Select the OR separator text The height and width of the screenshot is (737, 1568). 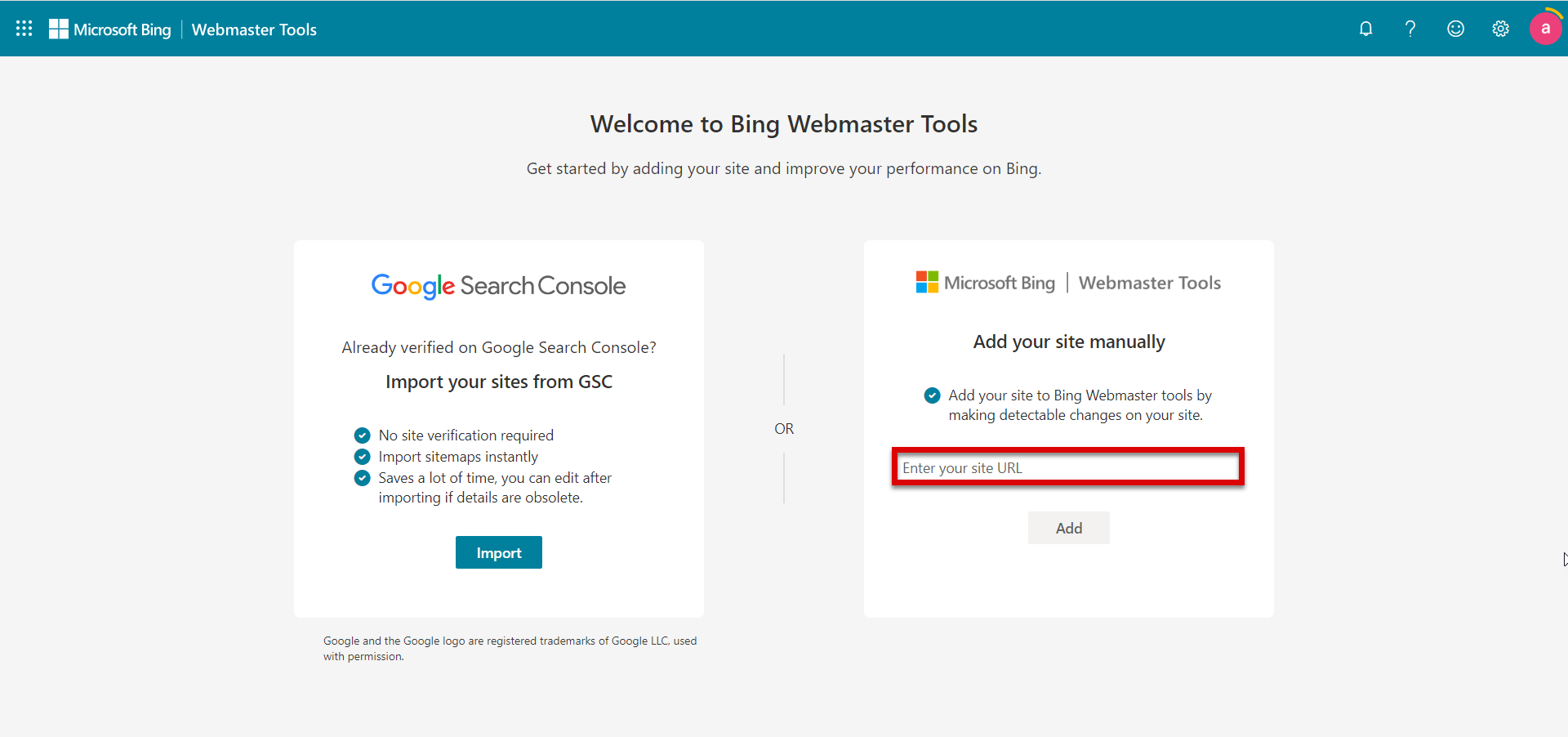pos(784,429)
